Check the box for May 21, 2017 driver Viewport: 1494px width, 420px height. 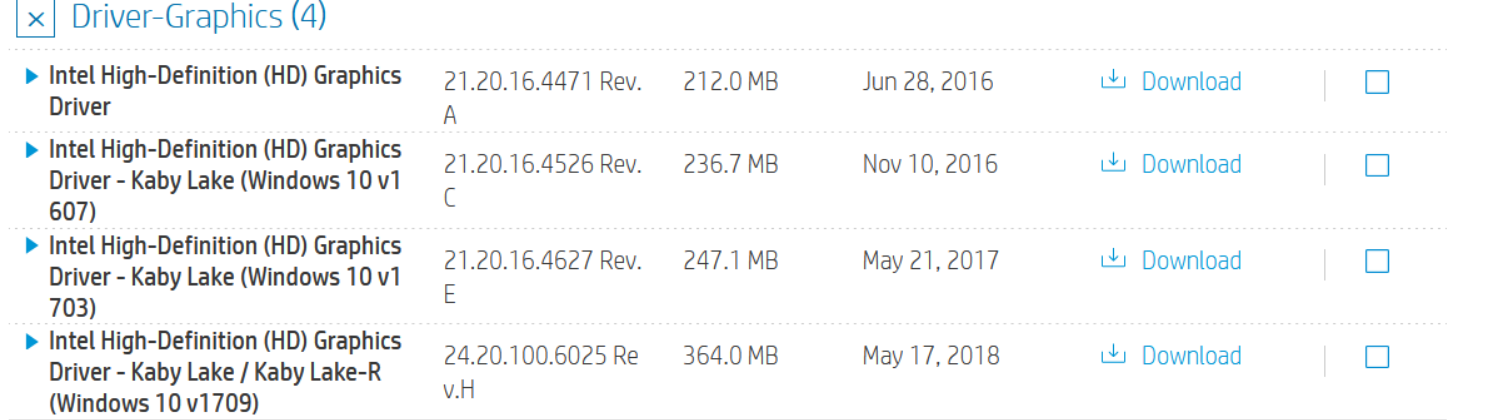pos(1377,261)
